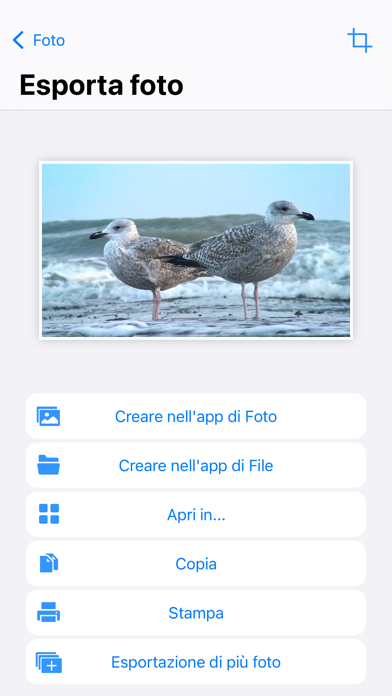This screenshot has height=696, width=392.
Task: Click the 'Esporta foto' title
Action: click(101, 85)
